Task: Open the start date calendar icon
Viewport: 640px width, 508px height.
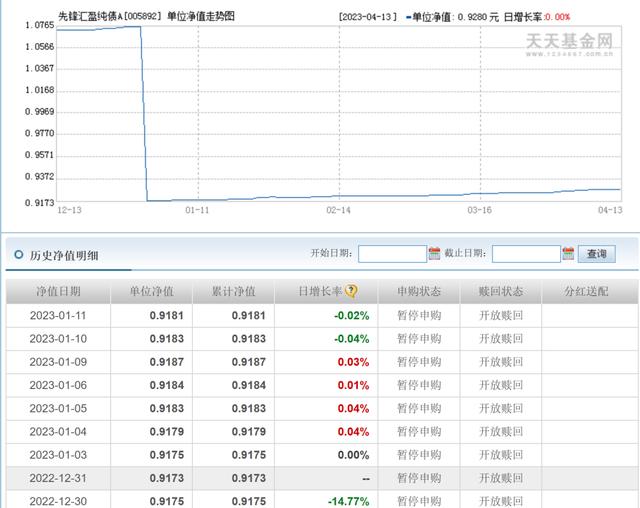Action: (434, 253)
